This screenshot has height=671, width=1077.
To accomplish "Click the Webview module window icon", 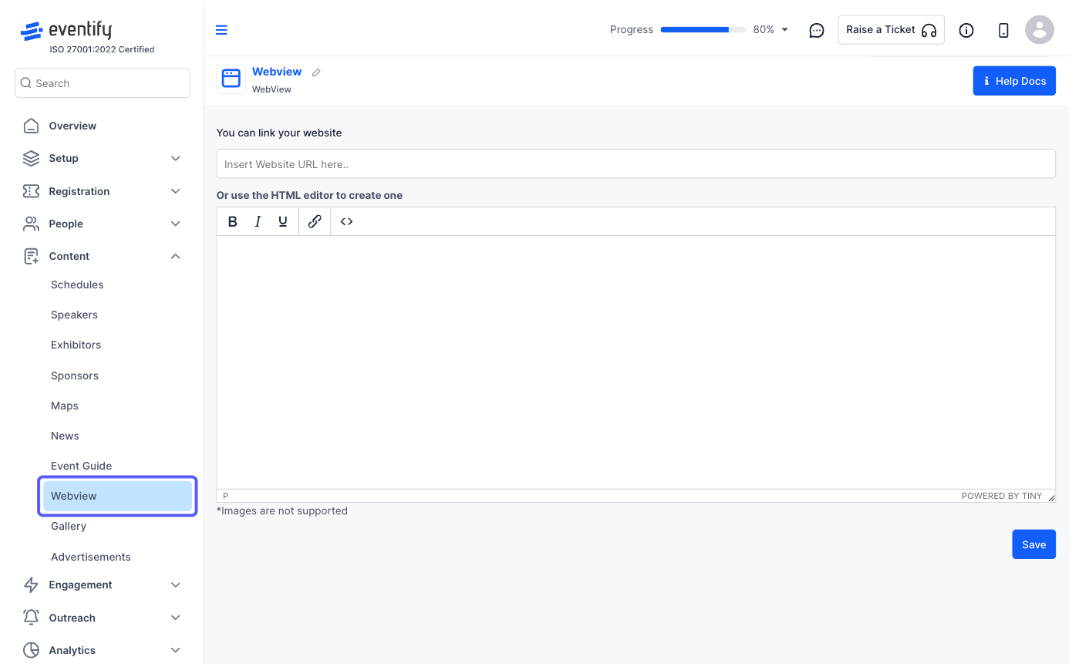I will pos(231,78).
